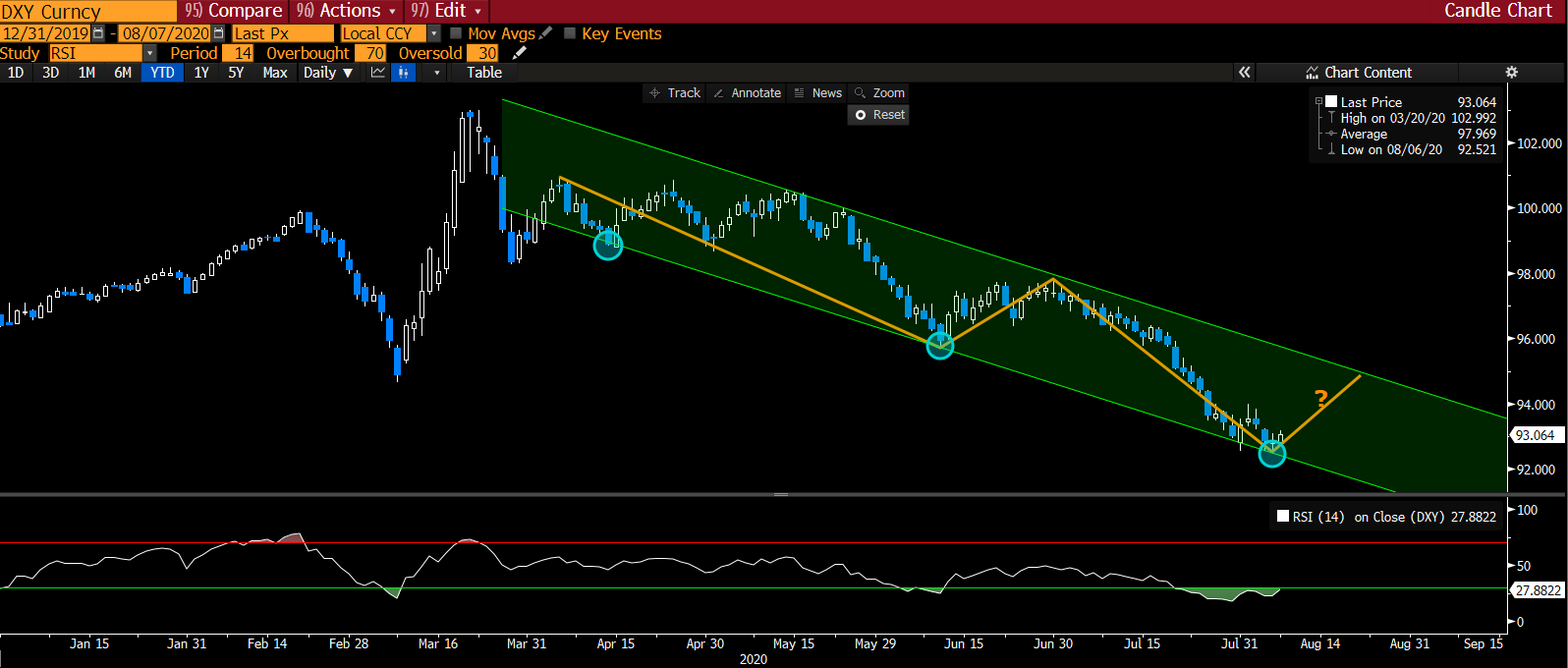Click the 95) Compare button

click(x=234, y=11)
